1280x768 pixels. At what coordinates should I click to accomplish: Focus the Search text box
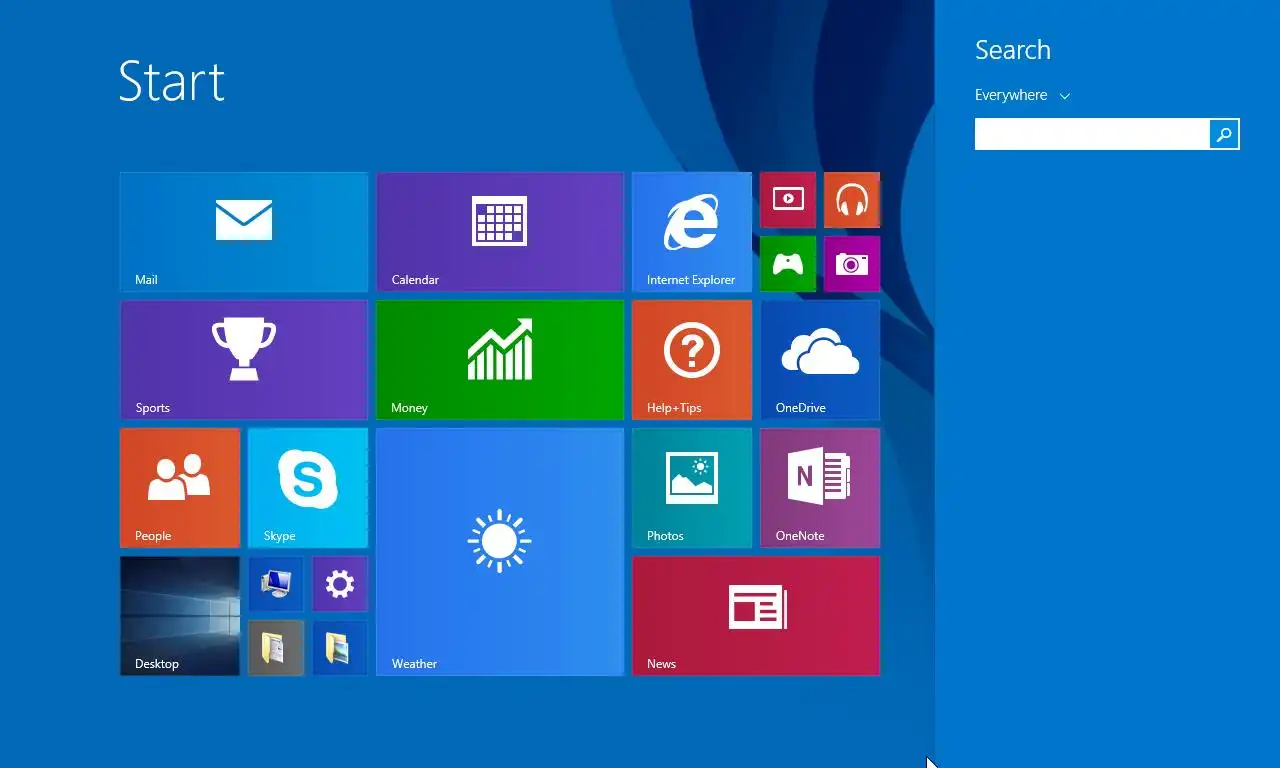(x=1092, y=134)
